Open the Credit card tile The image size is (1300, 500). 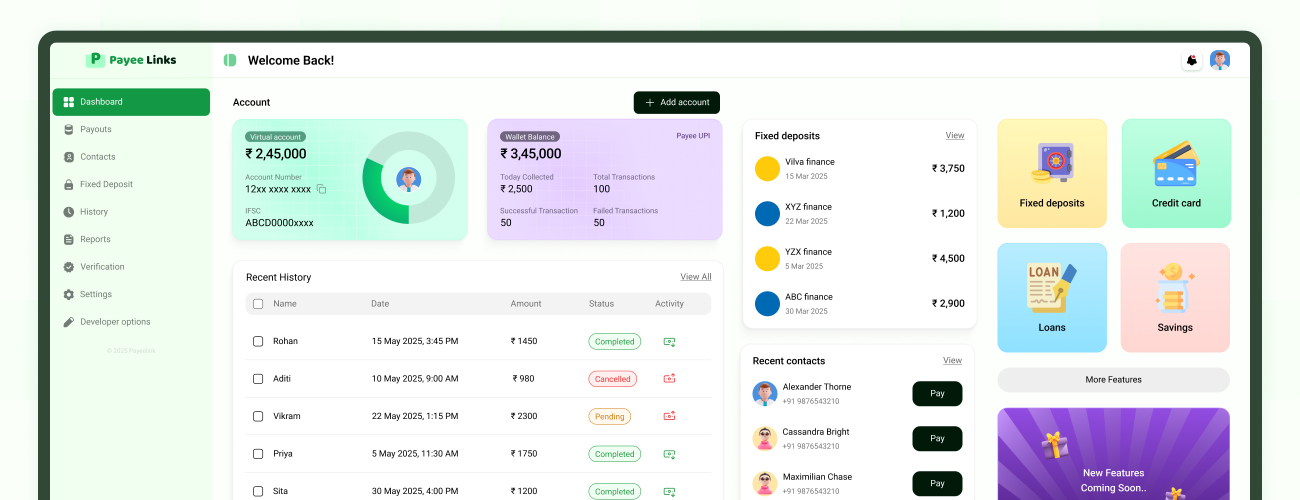[1176, 173]
